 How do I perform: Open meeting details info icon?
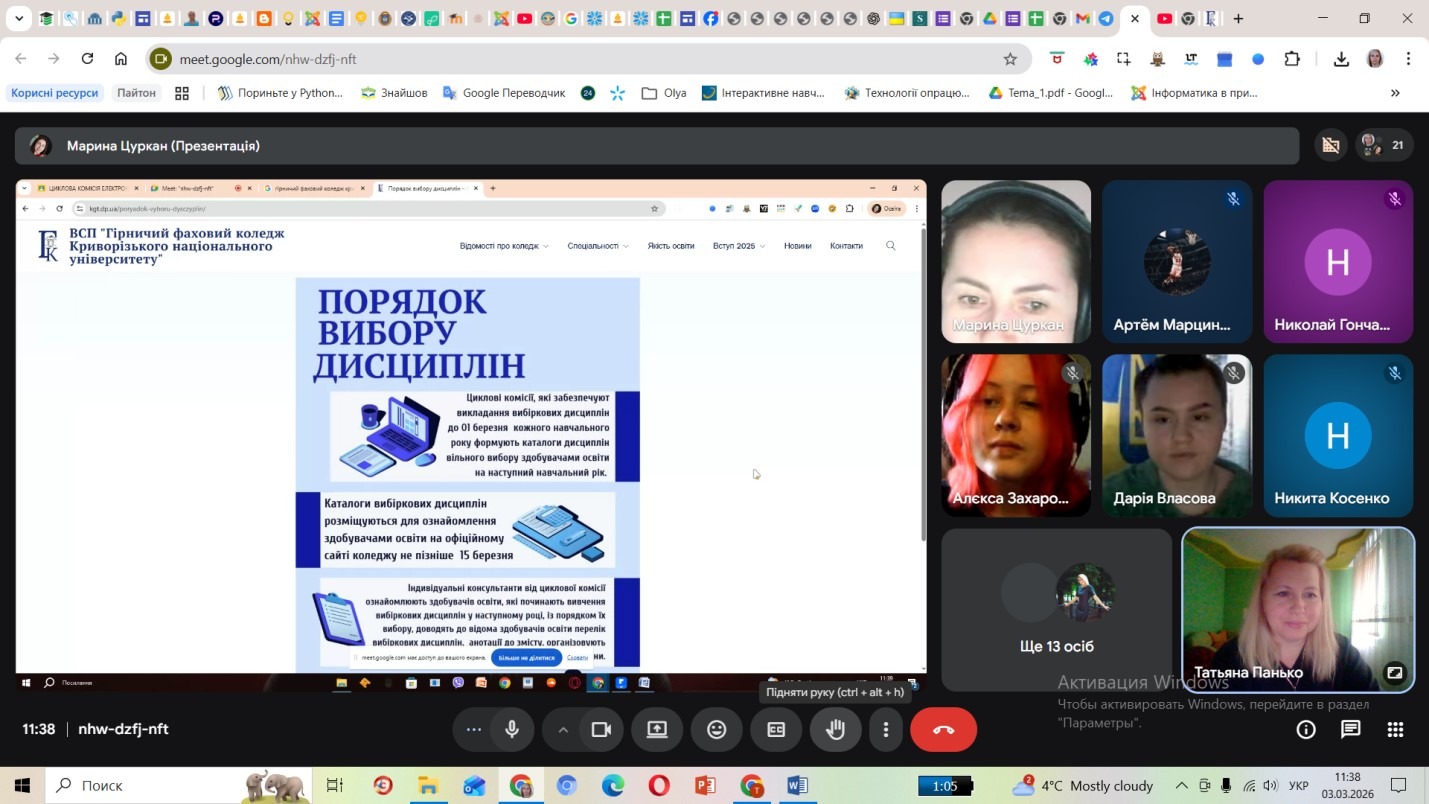[x=1305, y=730]
